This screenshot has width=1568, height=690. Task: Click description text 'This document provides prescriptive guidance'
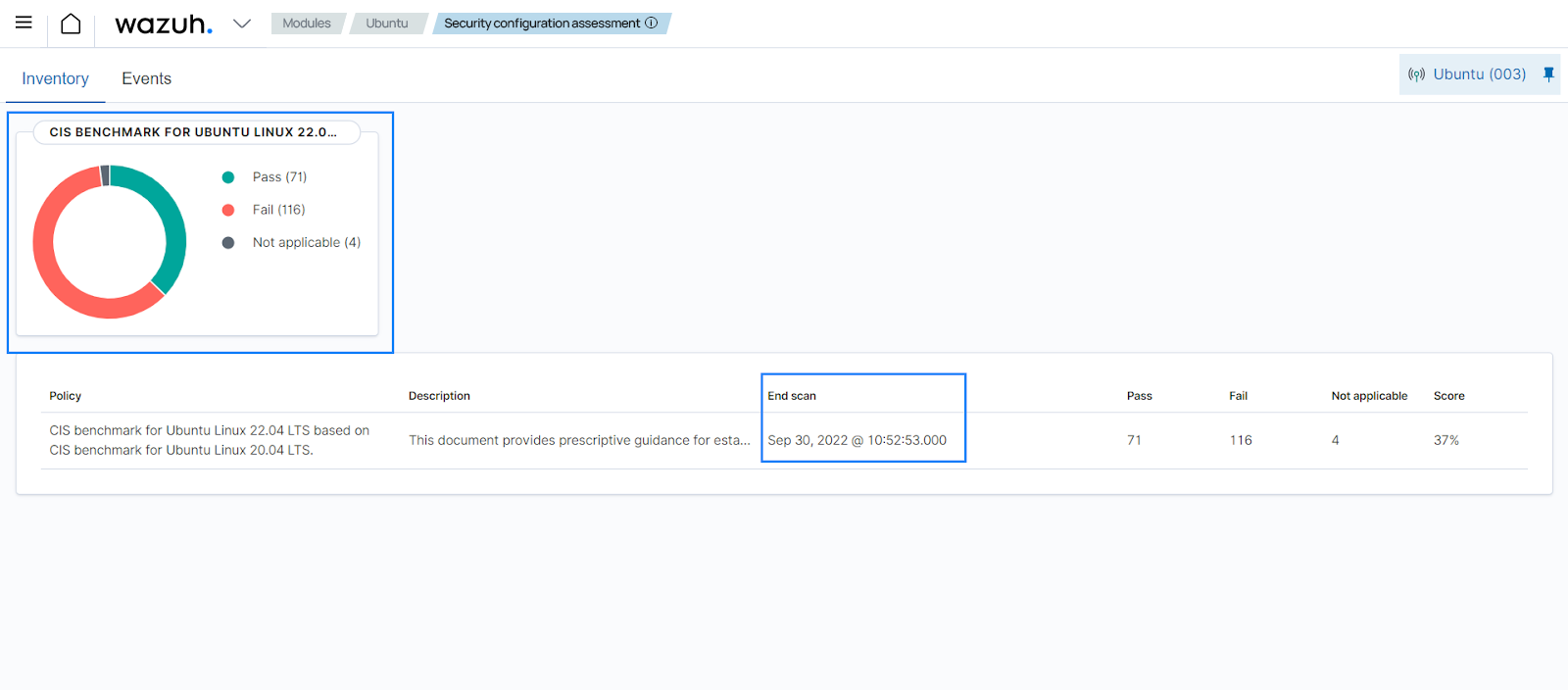coord(580,441)
